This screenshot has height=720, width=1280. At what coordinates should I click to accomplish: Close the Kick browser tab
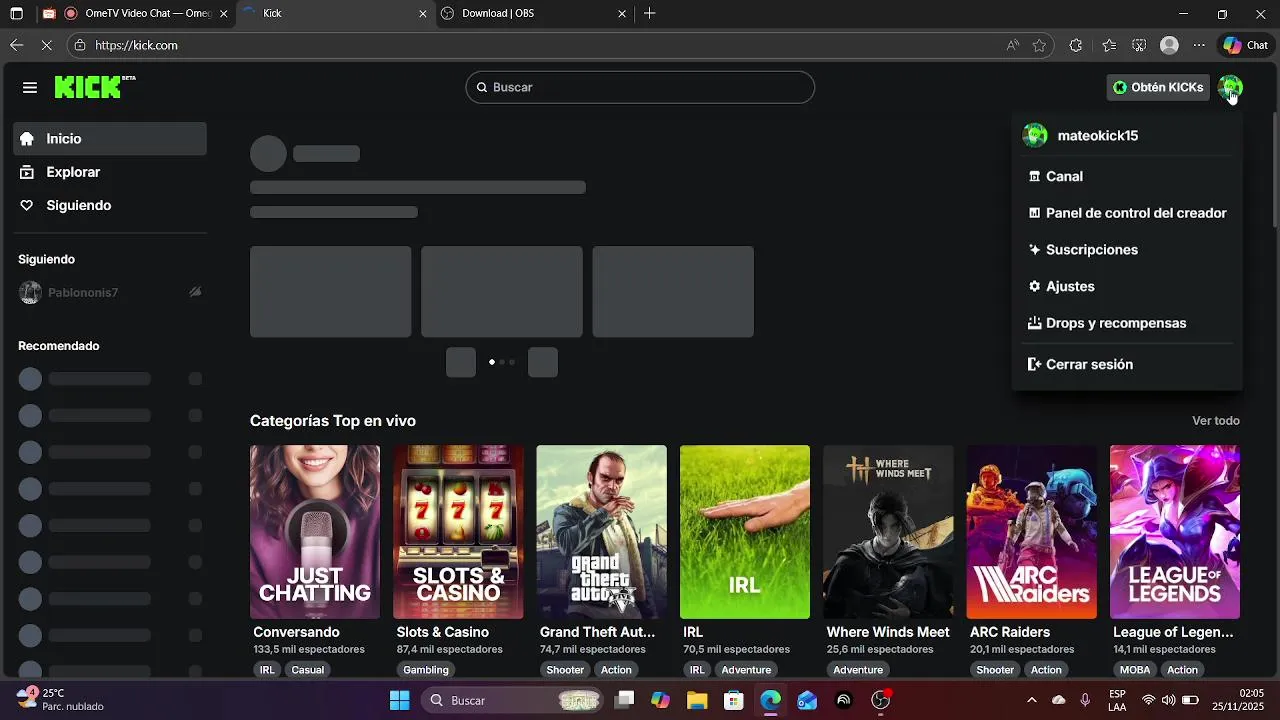click(x=422, y=14)
